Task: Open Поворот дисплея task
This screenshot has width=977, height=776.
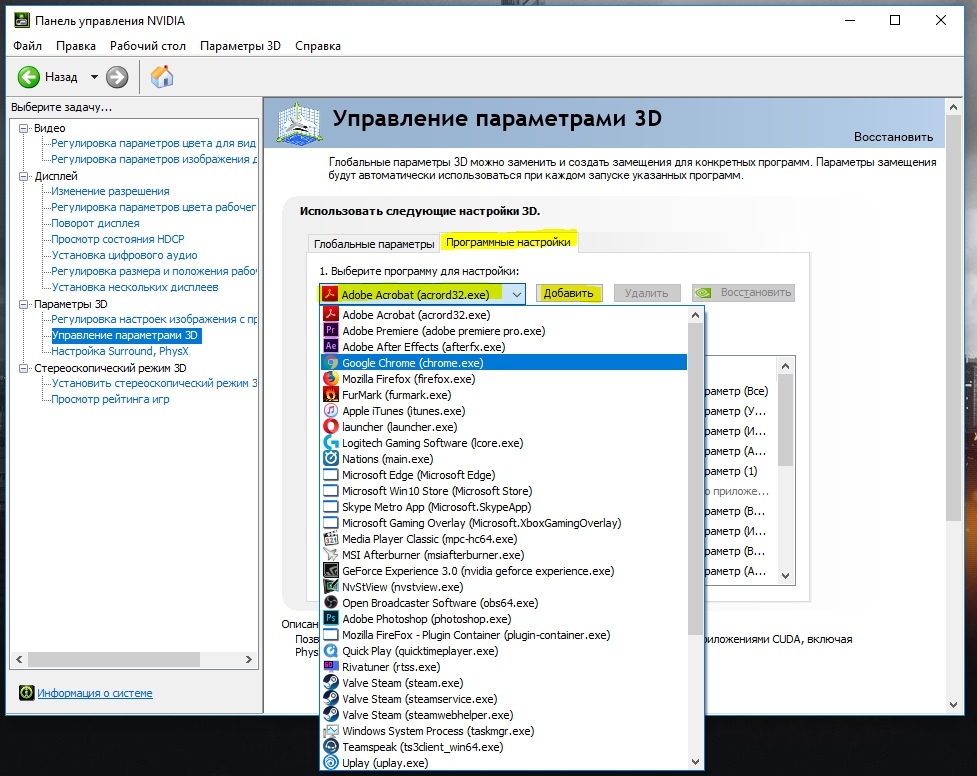Action: coord(95,223)
